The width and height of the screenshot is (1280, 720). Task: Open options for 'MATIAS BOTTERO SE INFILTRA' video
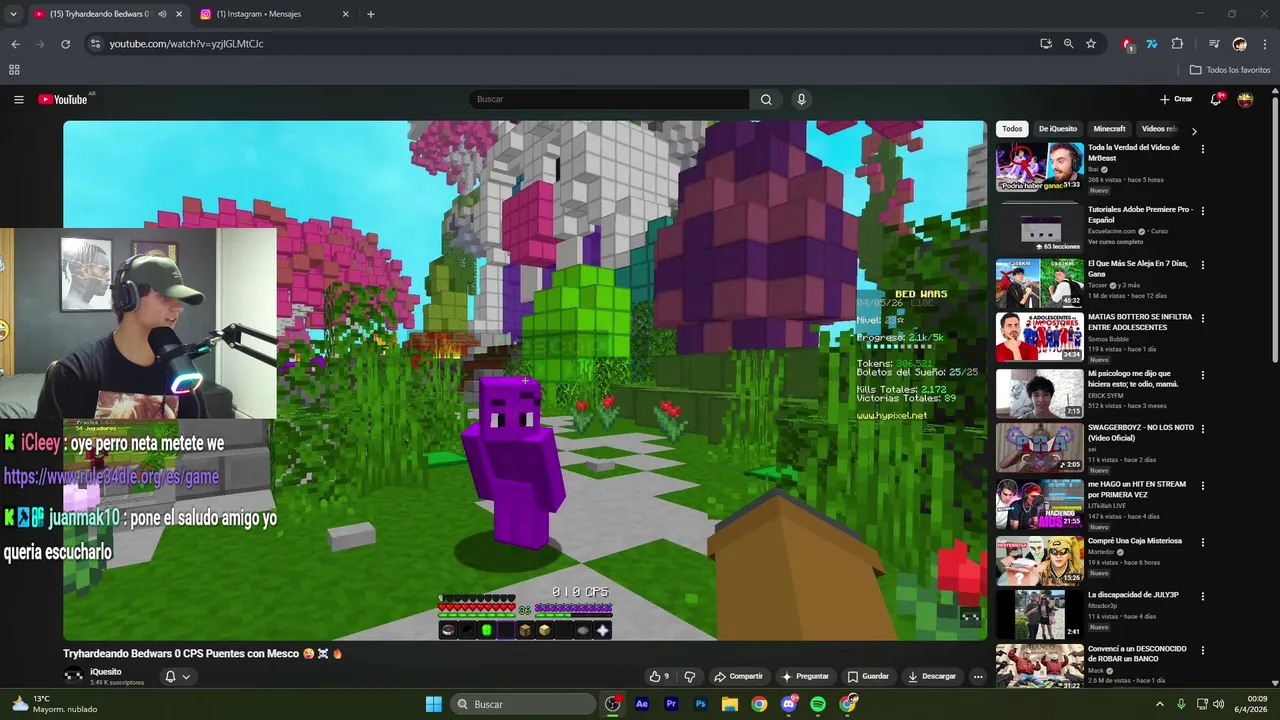1203,318
